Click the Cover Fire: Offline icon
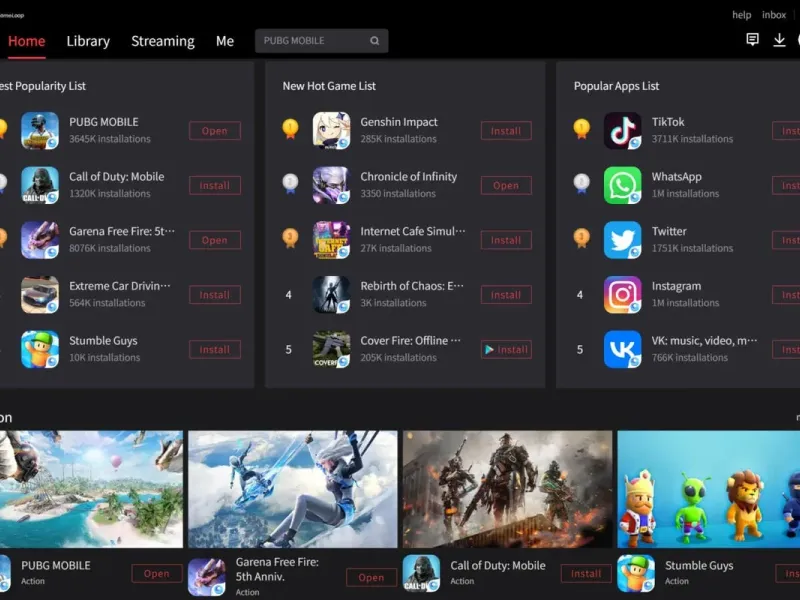 point(331,349)
